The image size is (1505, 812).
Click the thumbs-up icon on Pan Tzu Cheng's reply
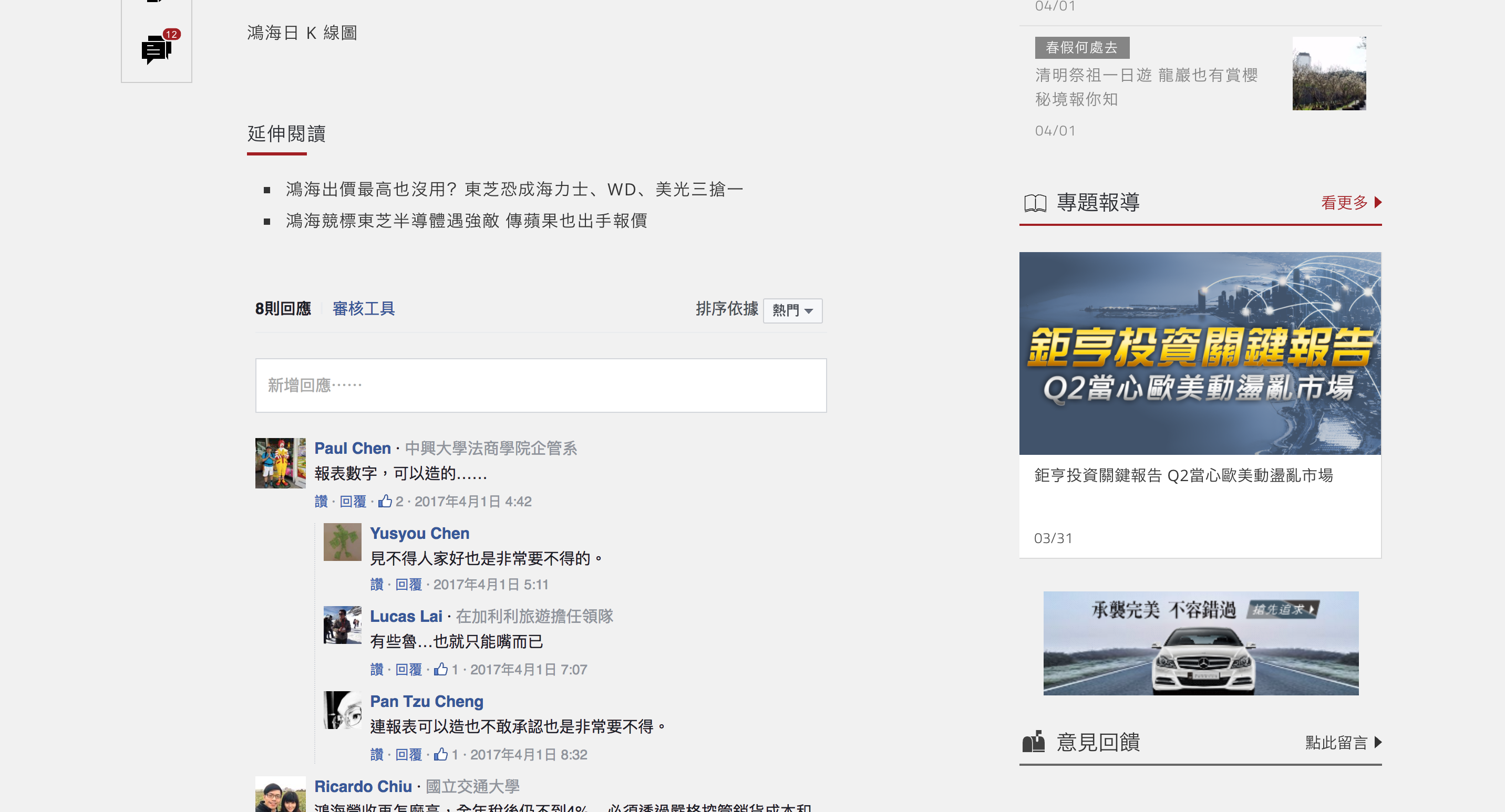click(440, 754)
